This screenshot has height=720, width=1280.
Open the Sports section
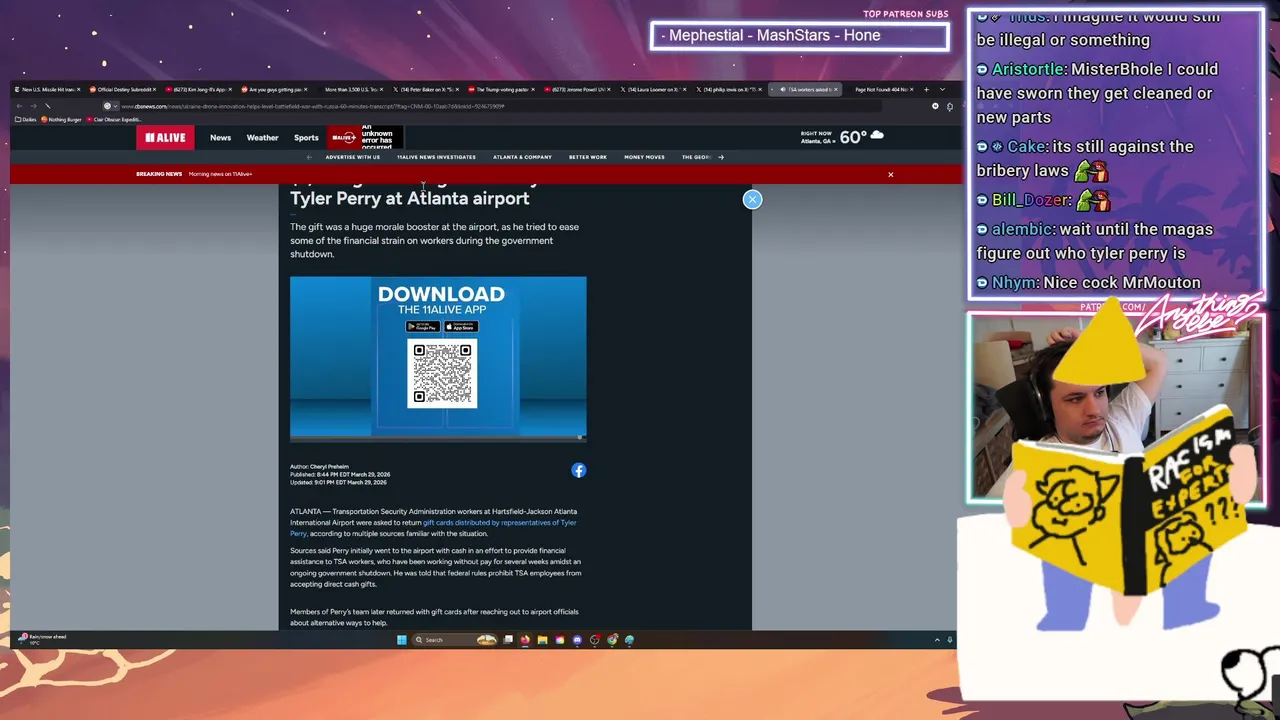point(306,138)
